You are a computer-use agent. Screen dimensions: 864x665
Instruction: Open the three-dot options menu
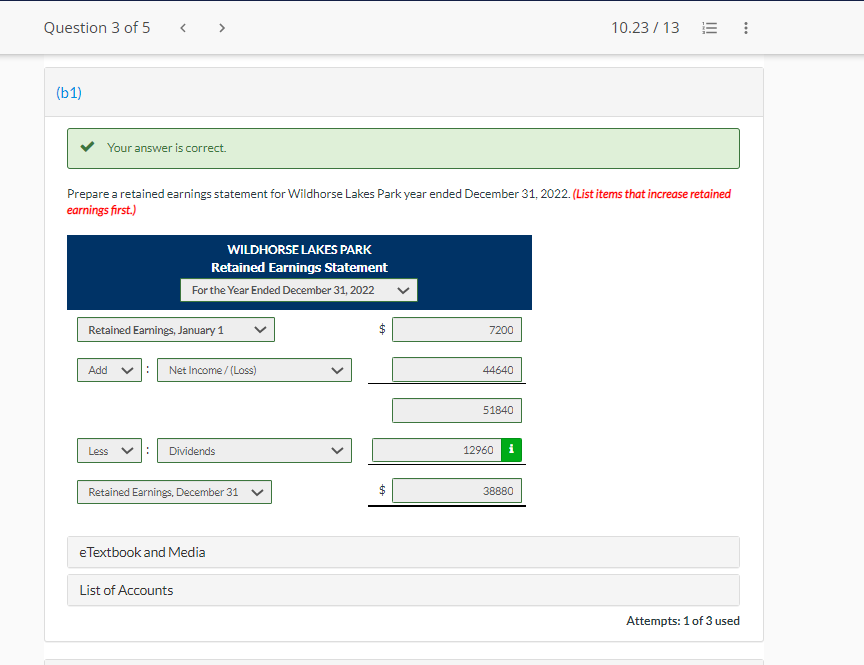point(746,27)
